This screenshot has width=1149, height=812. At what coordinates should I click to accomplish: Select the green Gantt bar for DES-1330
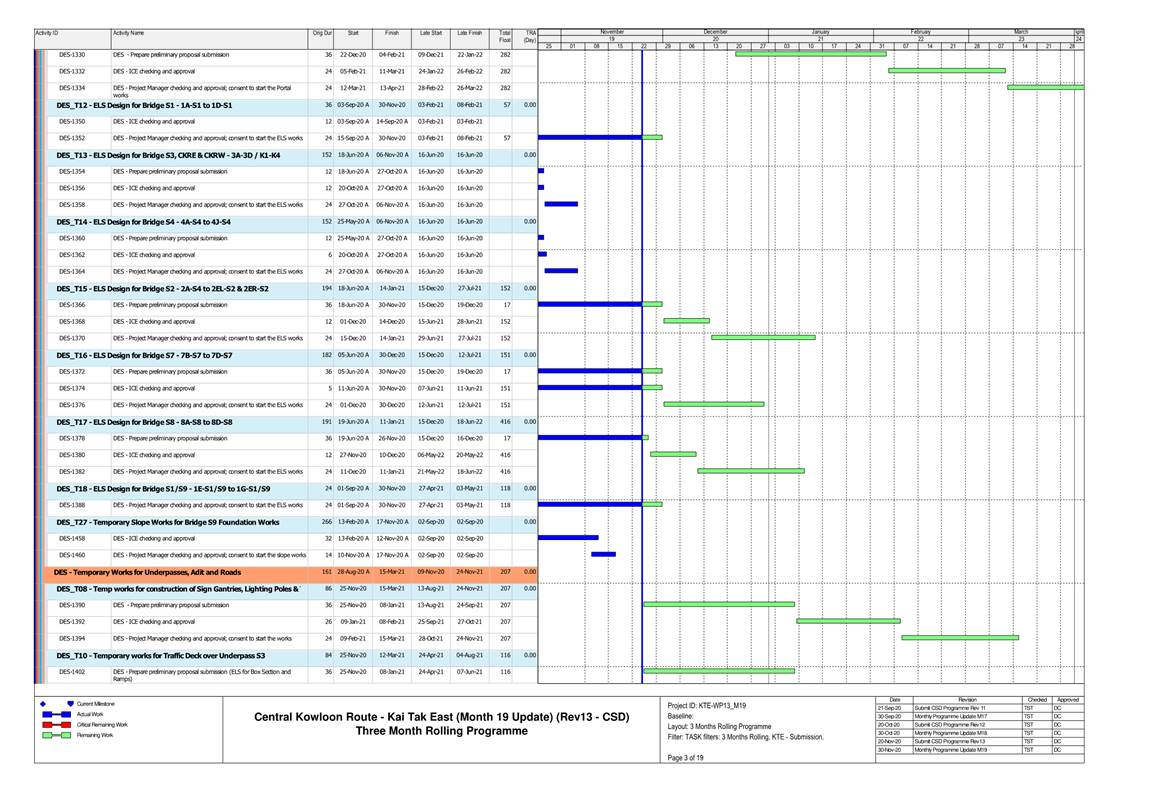click(x=810, y=54)
